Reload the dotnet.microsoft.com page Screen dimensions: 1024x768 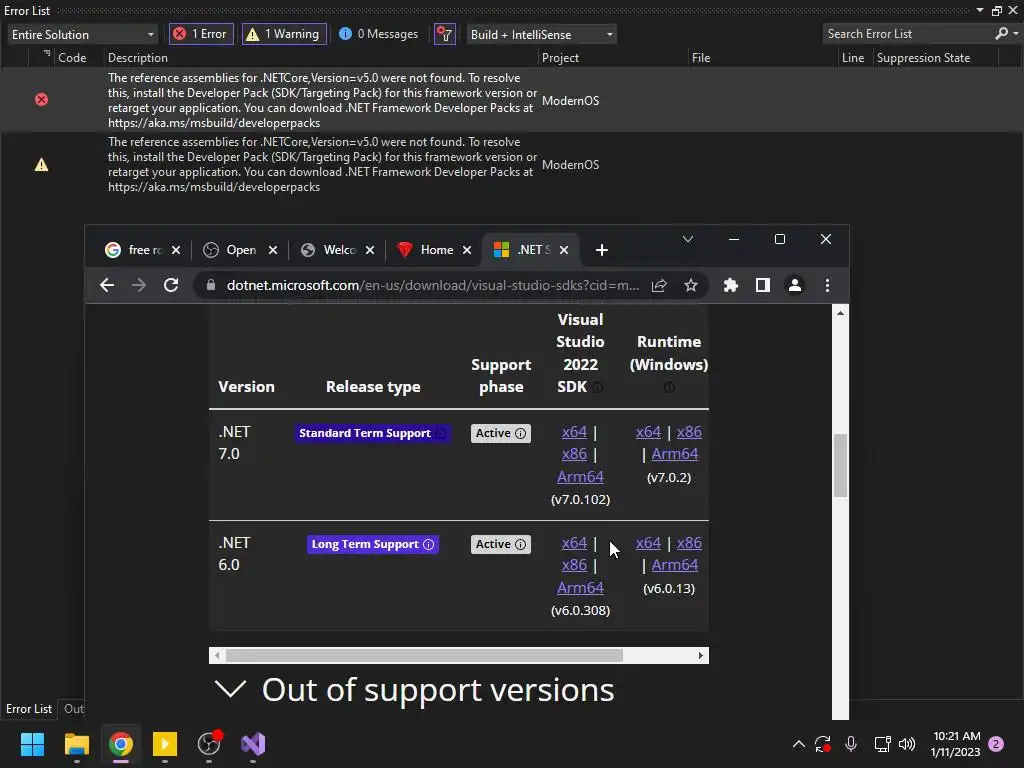click(x=171, y=285)
